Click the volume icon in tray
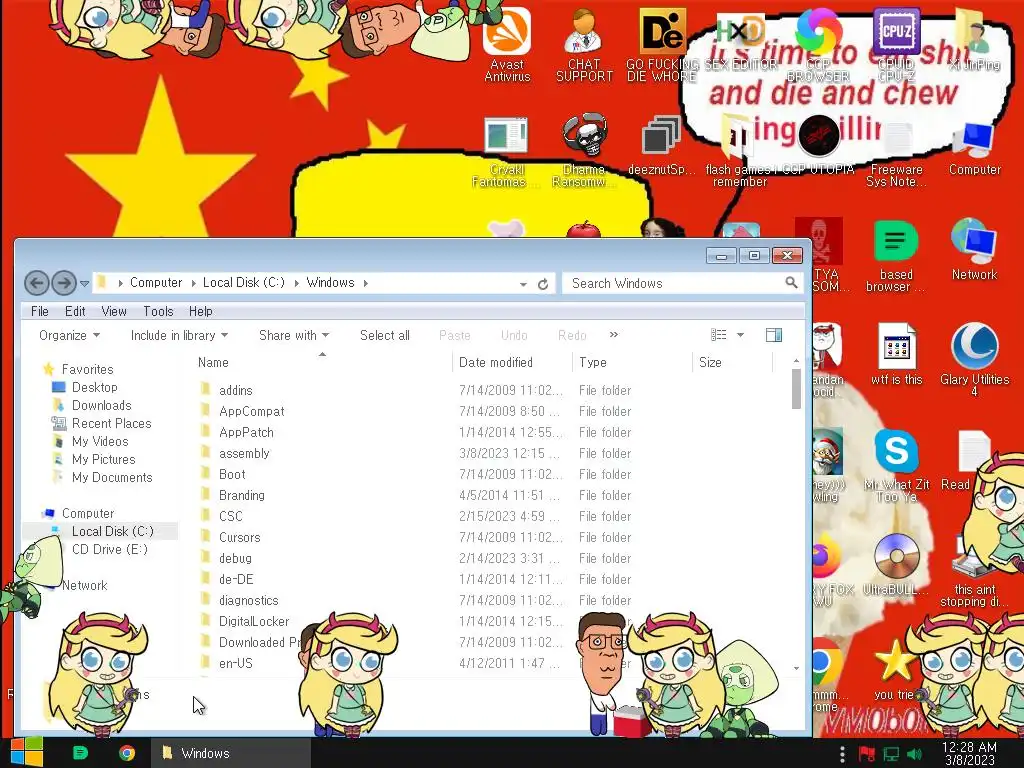The height and width of the screenshot is (768, 1024). (x=915, y=754)
